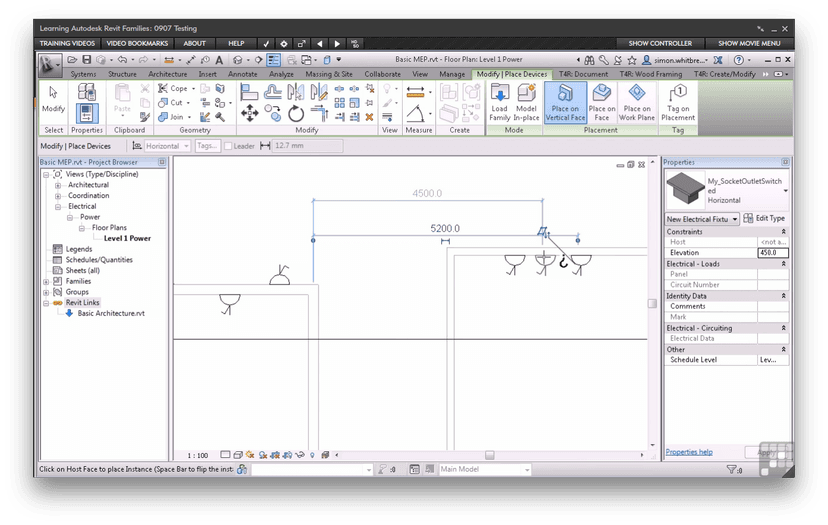Click Model In-place button
The width and height of the screenshot is (828, 525).
click(x=526, y=102)
